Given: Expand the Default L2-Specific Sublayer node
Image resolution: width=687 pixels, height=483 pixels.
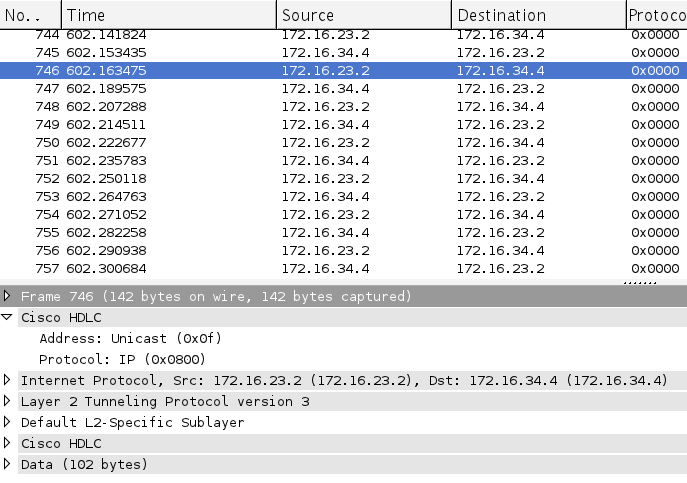Looking at the screenshot, I should pos(8,422).
